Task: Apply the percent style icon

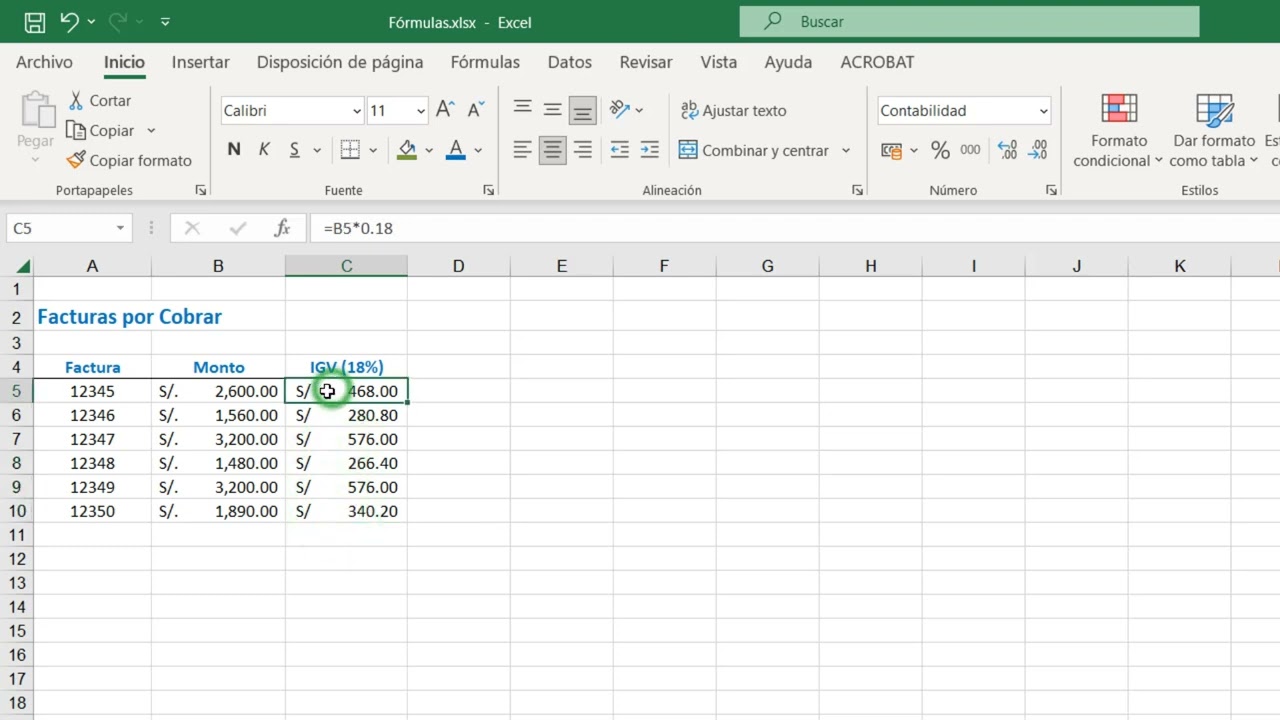Action: [940, 150]
